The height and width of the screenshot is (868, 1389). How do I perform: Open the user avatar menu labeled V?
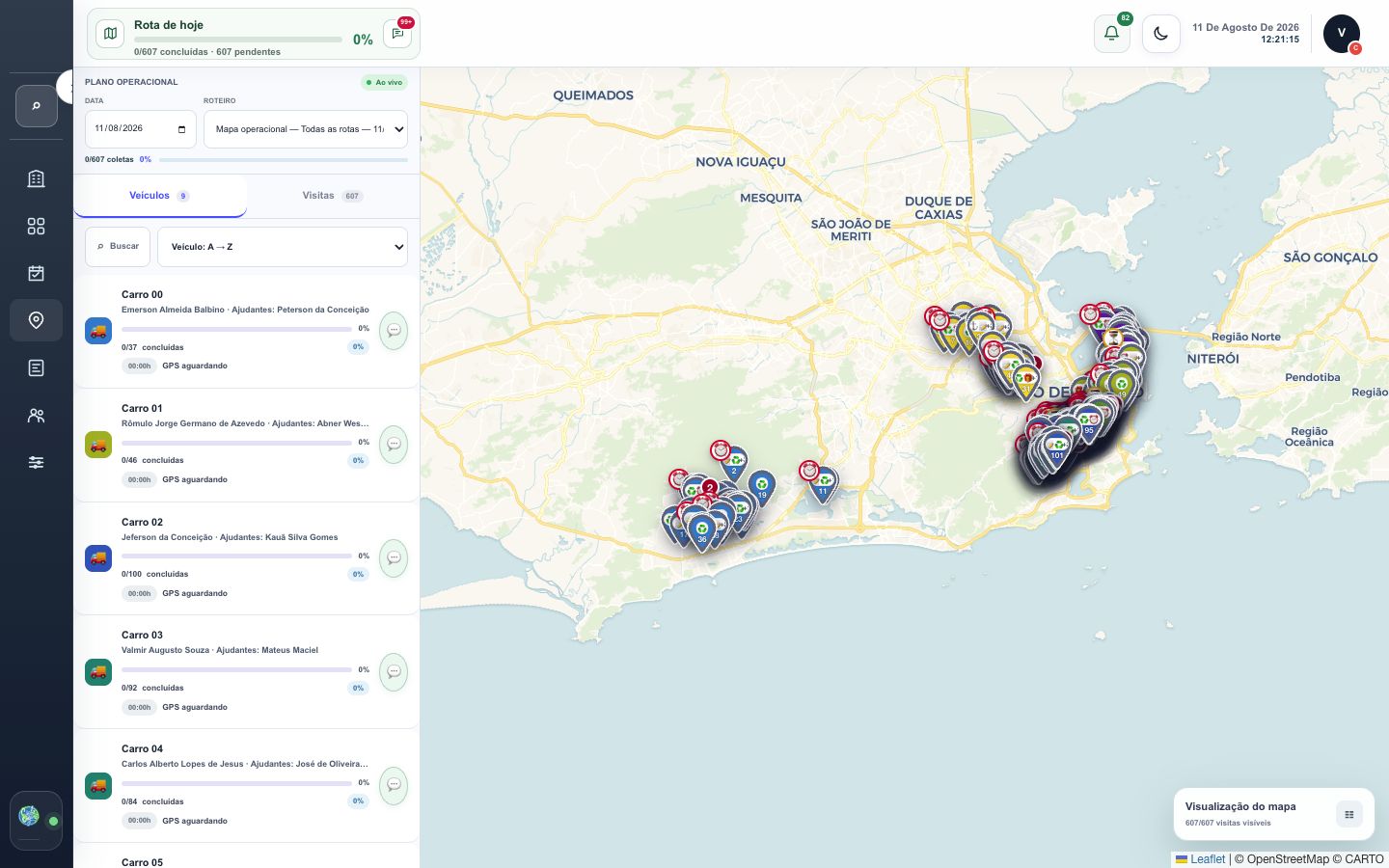(x=1341, y=34)
